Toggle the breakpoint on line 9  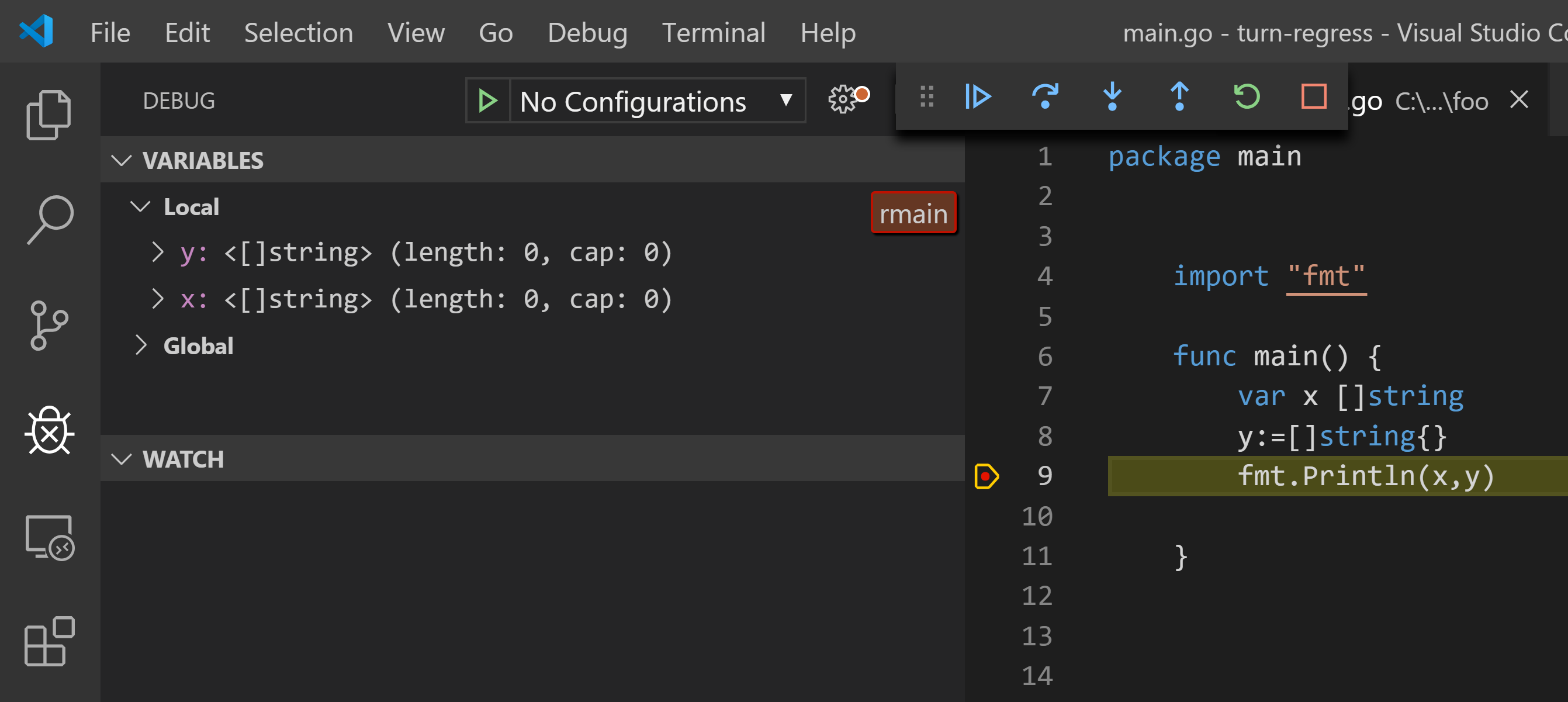985,476
